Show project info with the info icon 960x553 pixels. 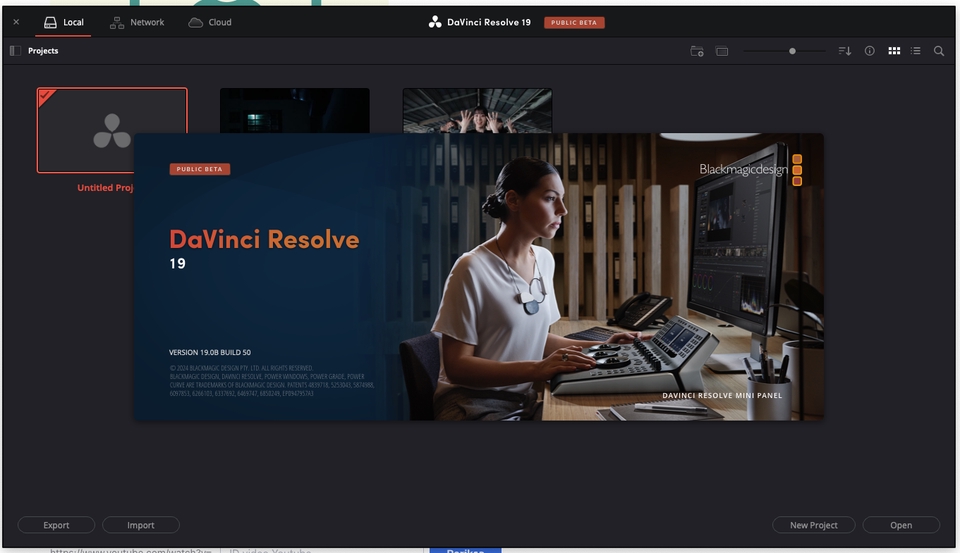click(x=869, y=51)
